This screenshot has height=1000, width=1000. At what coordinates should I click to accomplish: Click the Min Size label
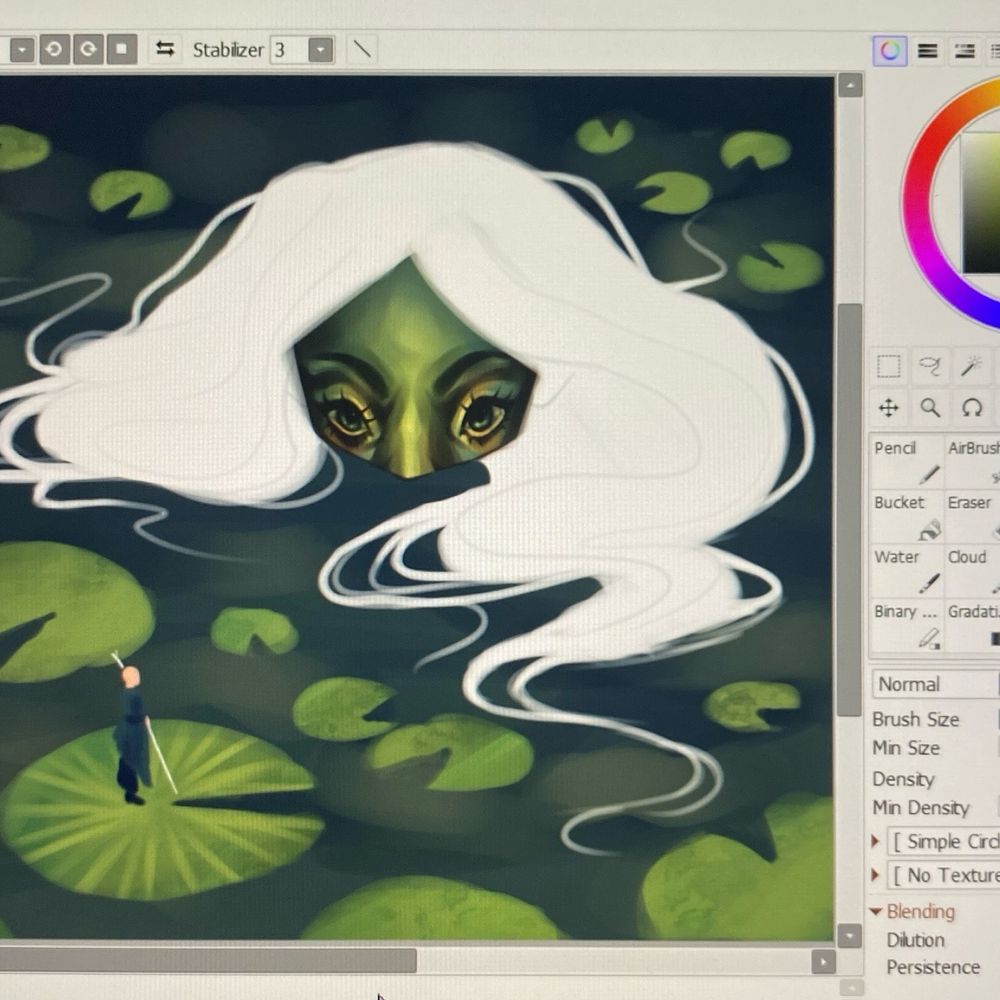(x=906, y=747)
